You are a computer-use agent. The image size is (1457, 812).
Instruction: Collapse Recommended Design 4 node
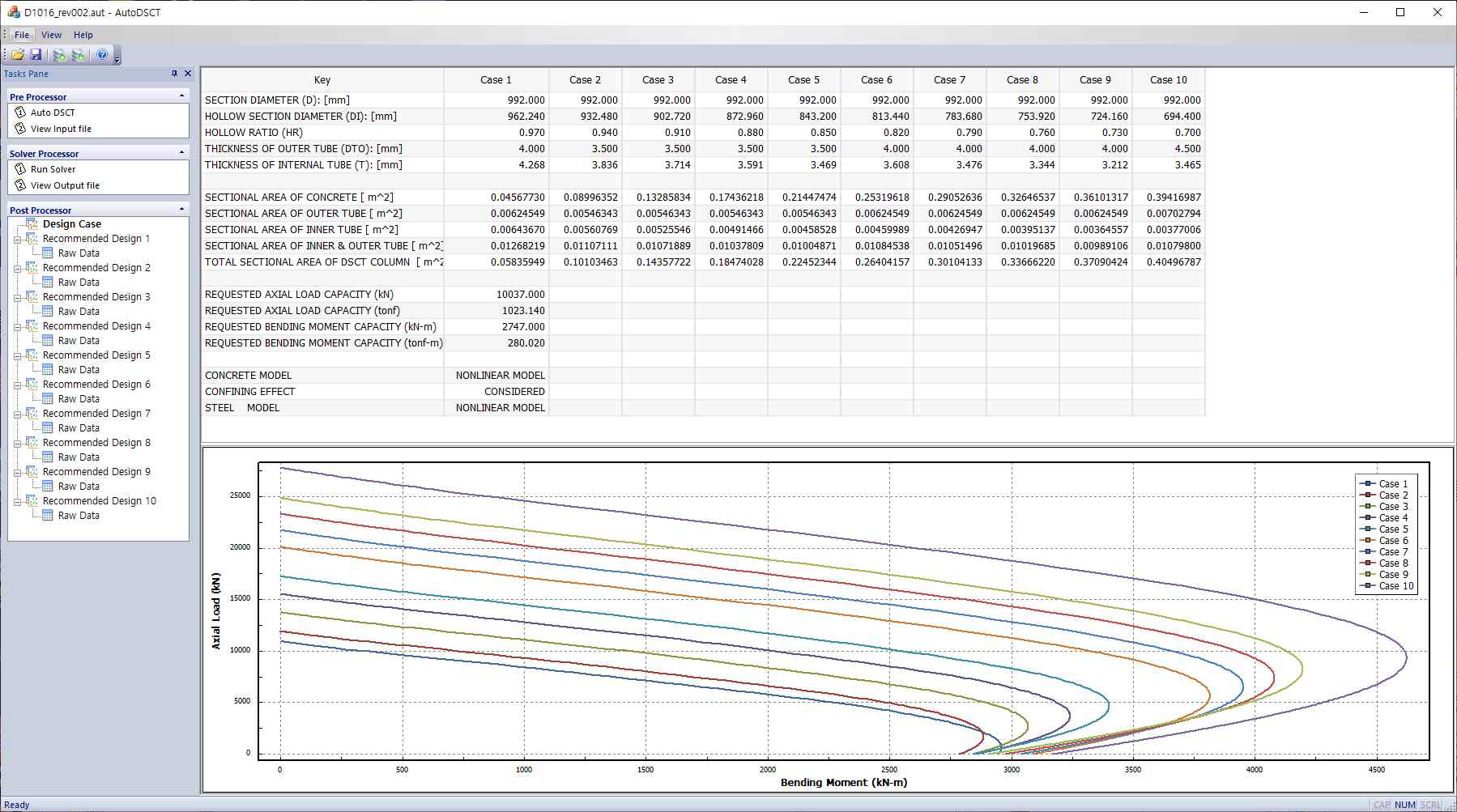[x=17, y=326]
